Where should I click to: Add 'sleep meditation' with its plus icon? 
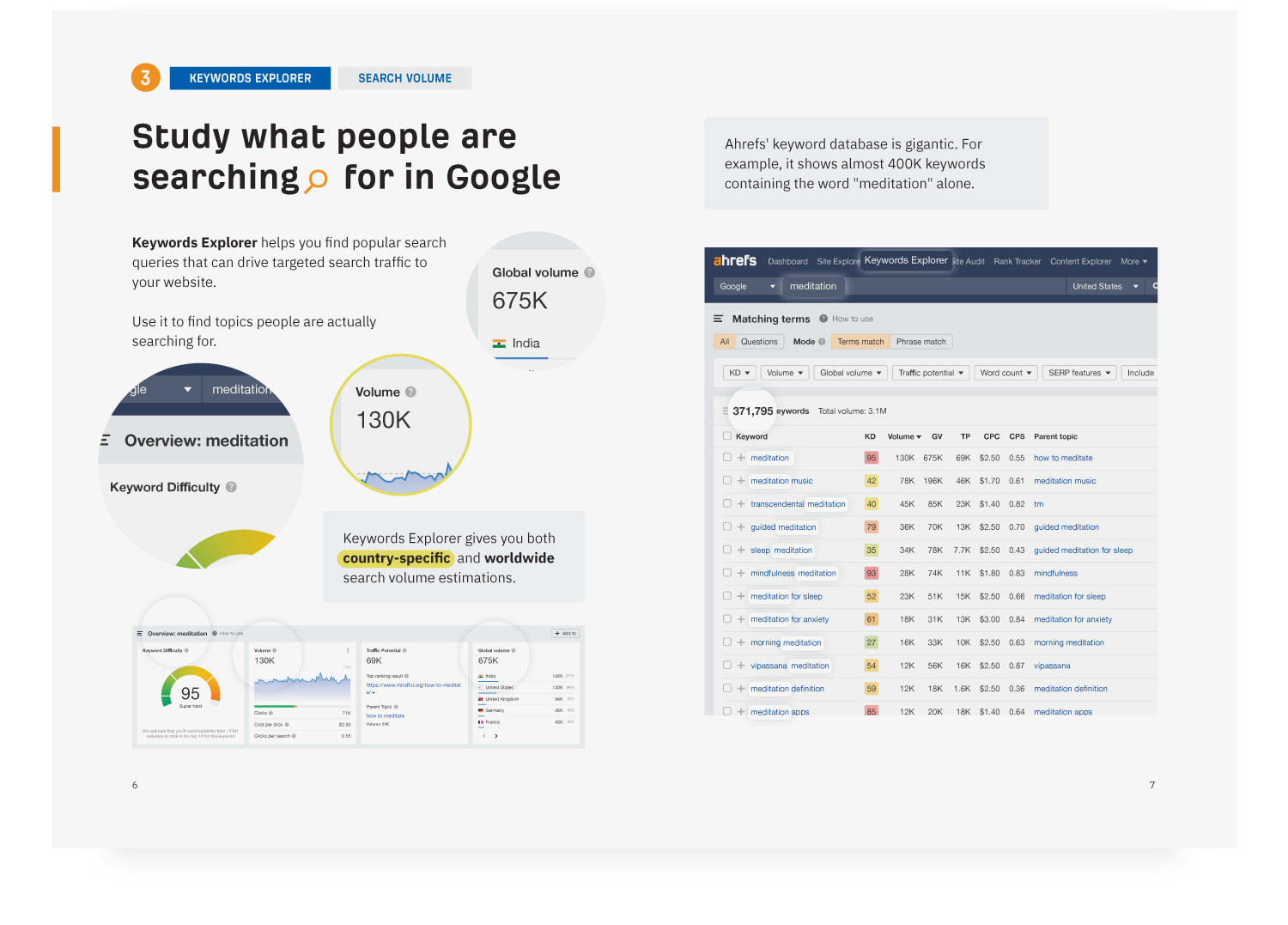pyautogui.click(x=741, y=551)
